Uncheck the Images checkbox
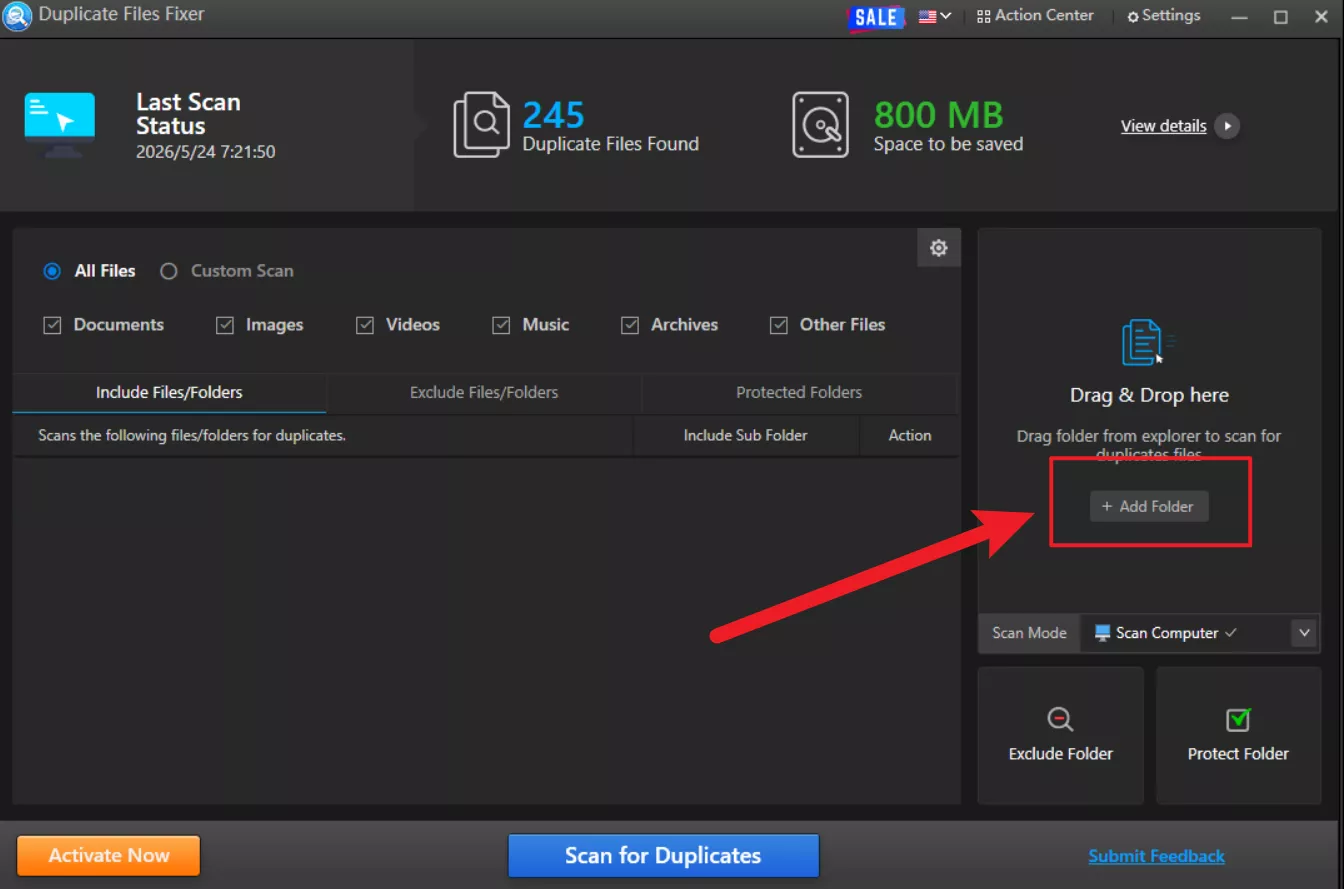 (225, 325)
